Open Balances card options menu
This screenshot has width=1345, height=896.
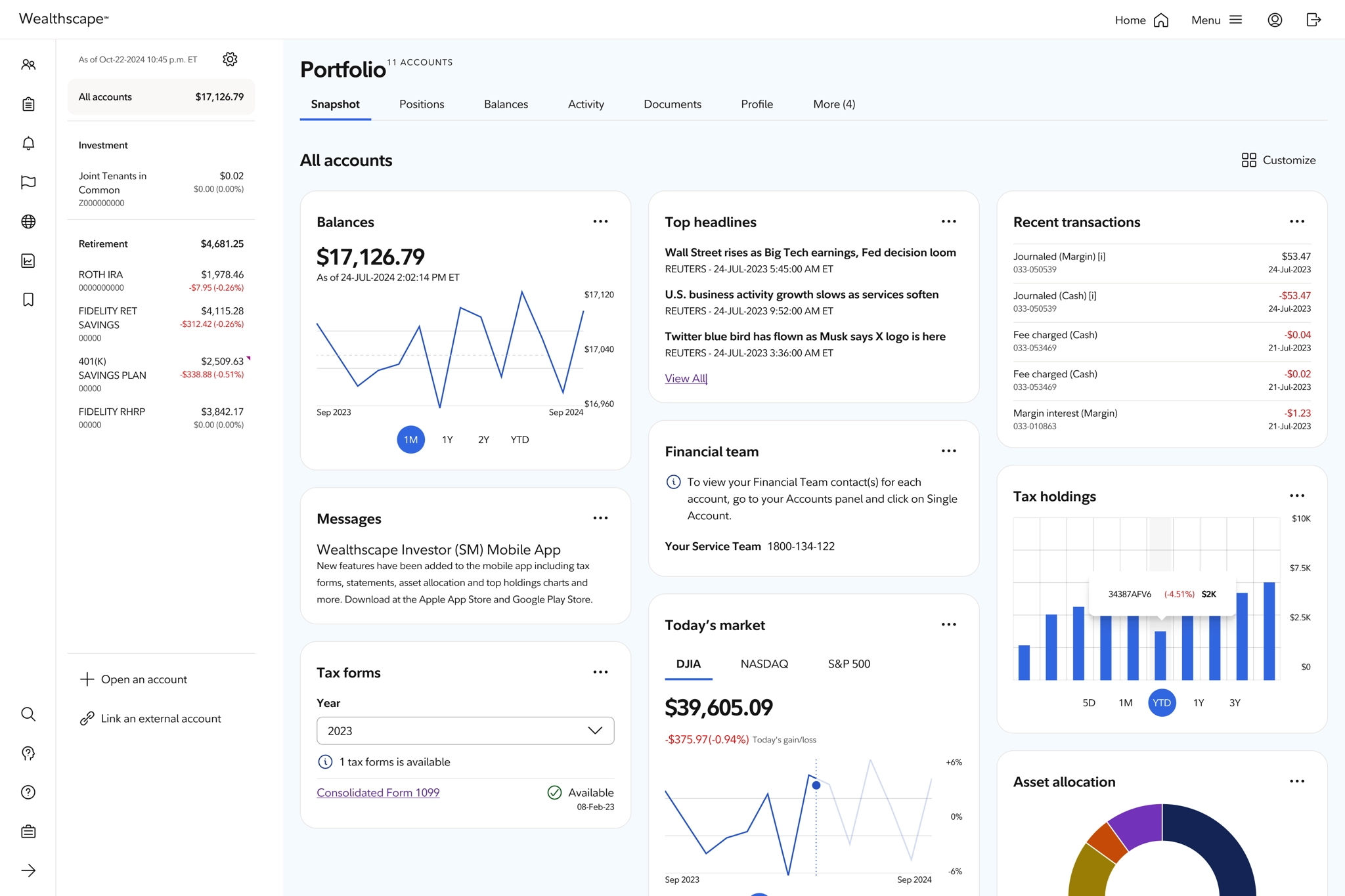[600, 222]
